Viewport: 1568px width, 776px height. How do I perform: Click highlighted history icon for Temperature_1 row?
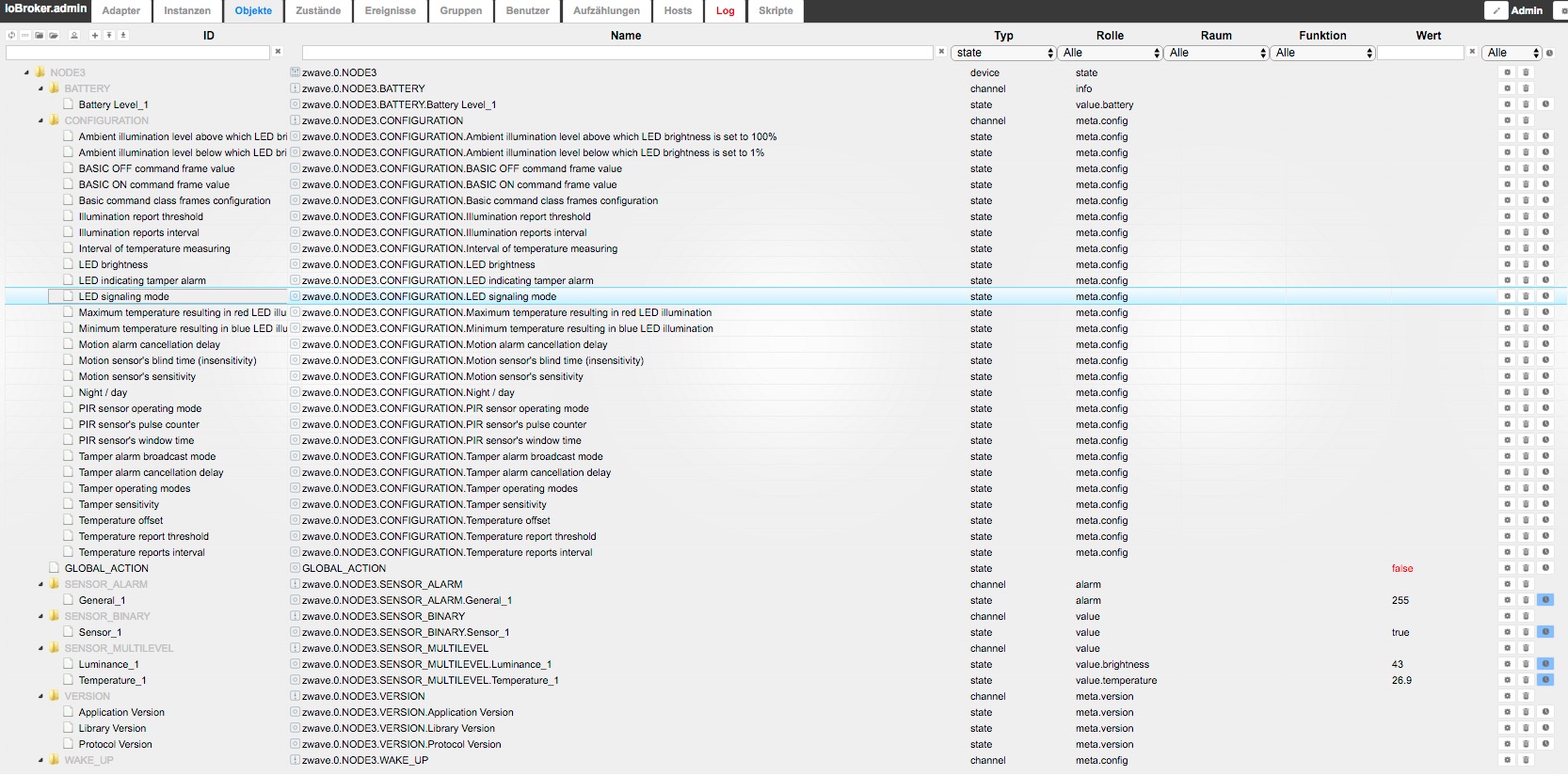[x=1545, y=680]
